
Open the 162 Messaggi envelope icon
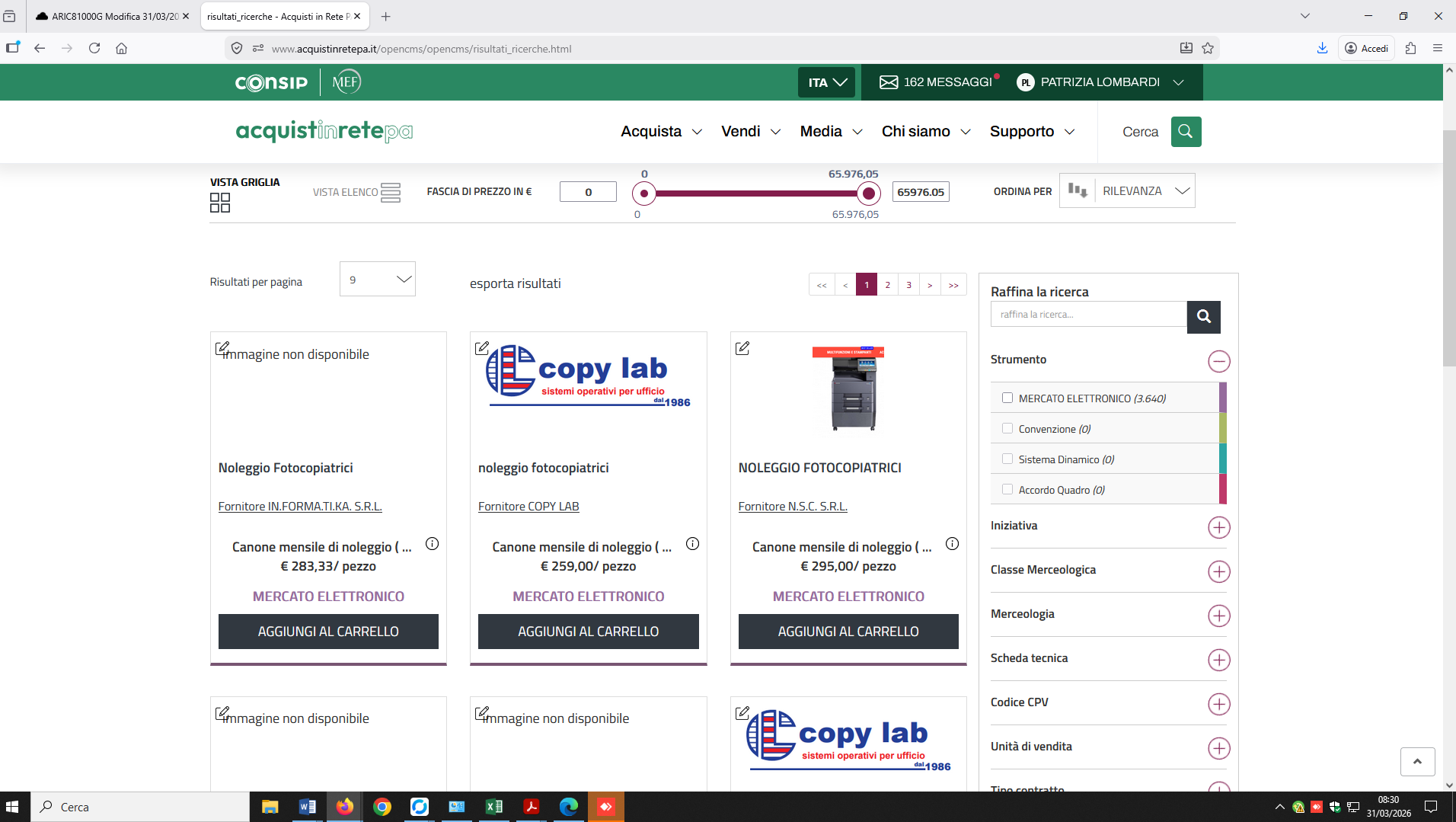click(889, 82)
